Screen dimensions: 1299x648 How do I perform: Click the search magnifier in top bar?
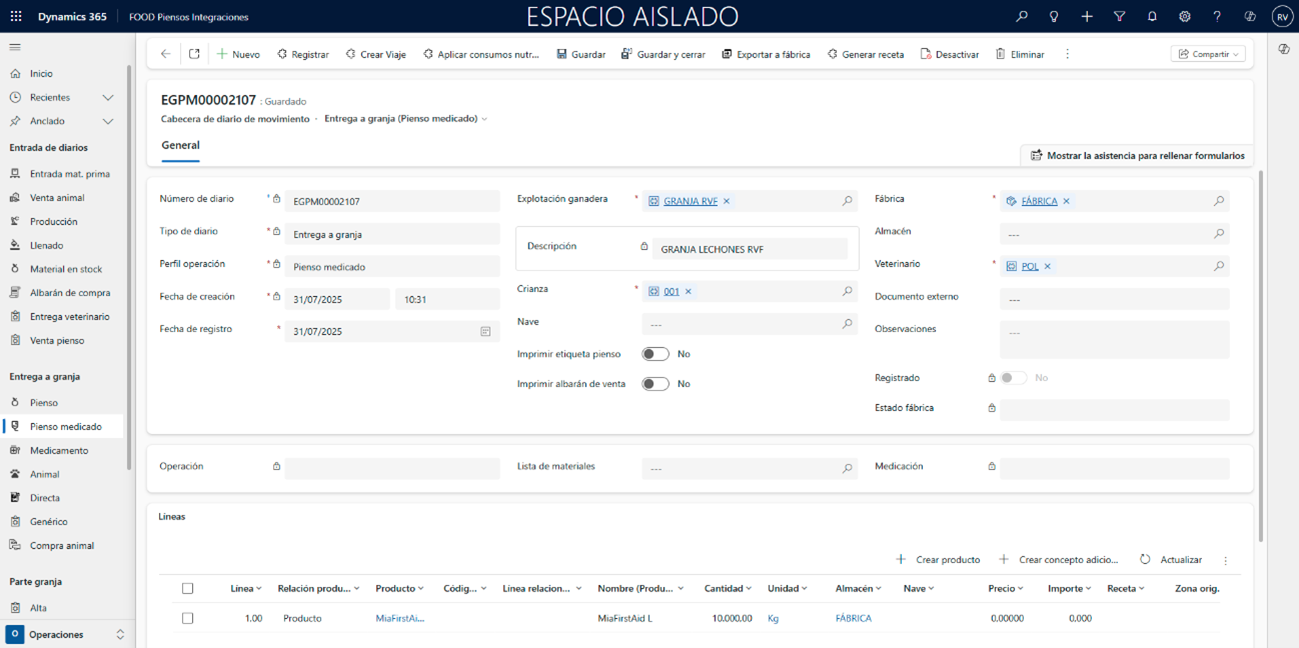click(1021, 17)
